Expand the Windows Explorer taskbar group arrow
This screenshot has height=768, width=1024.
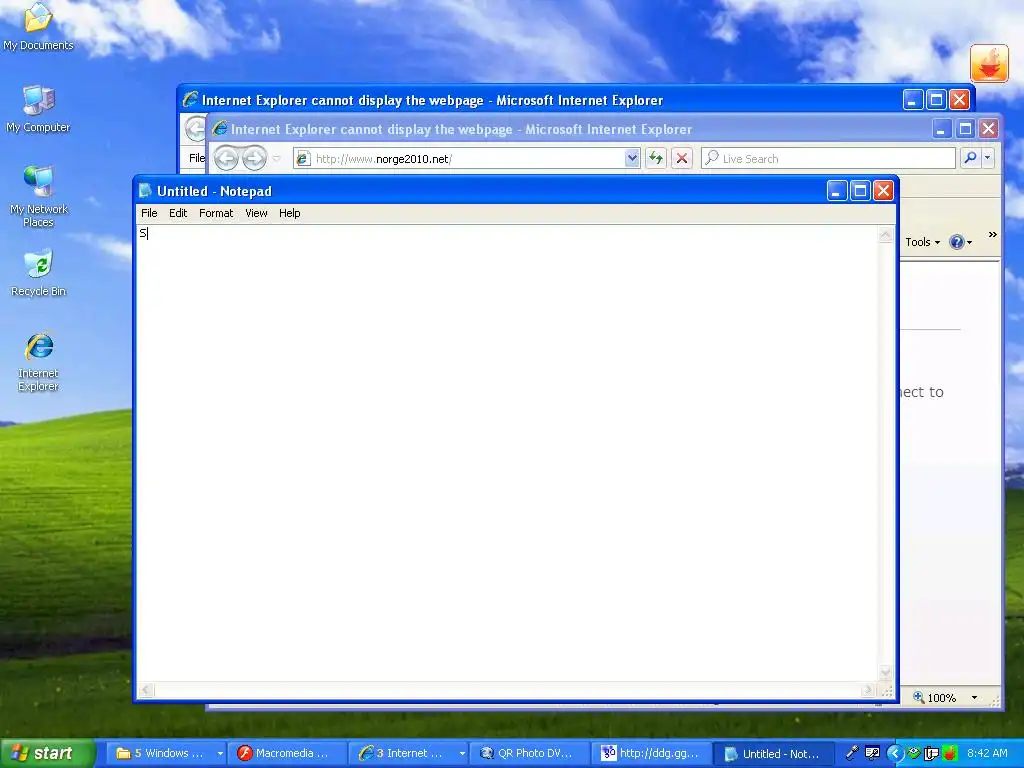click(x=220, y=754)
